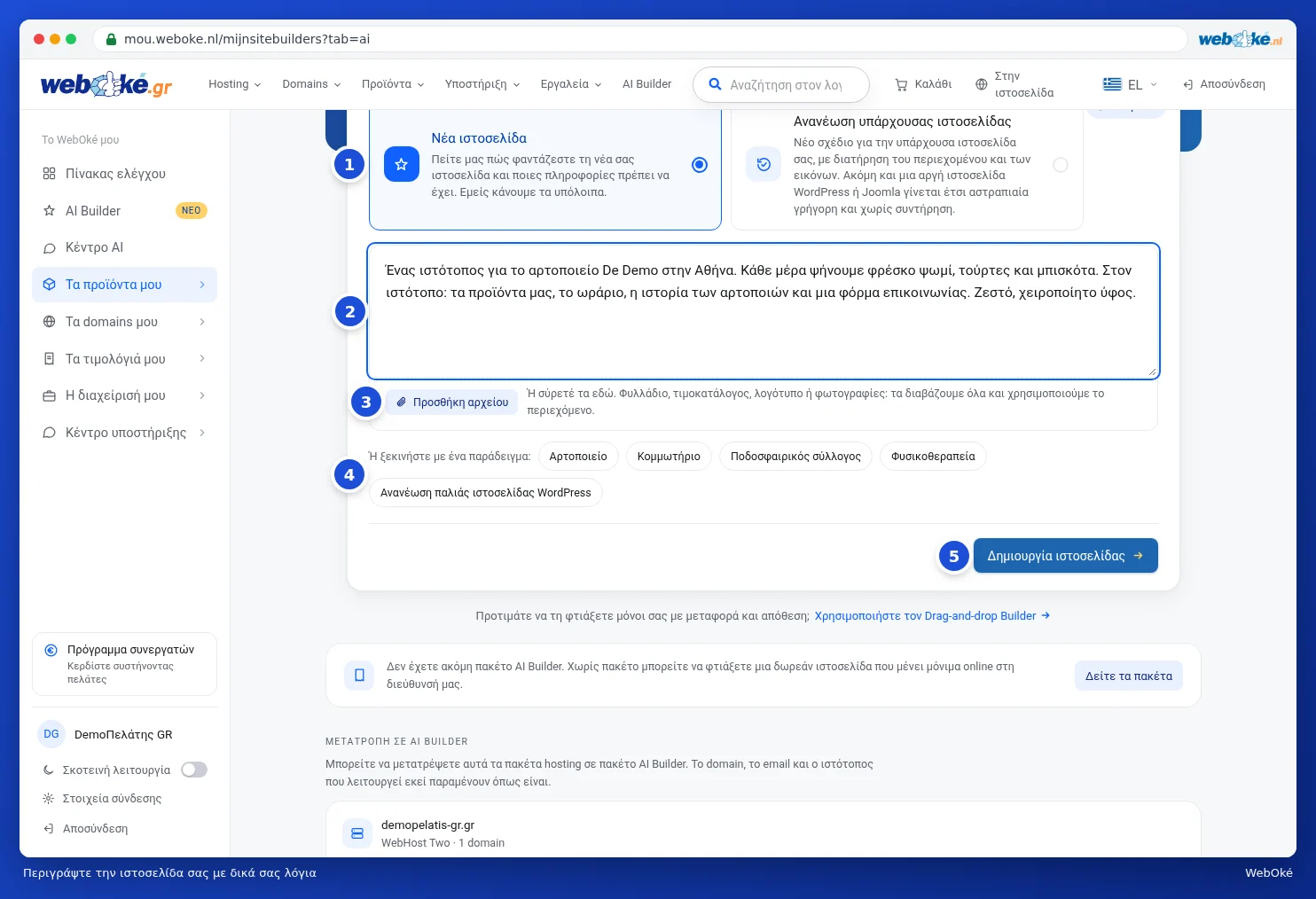Open the shopping cart icon
The width and height of the screenshot is (1316, 899).
coord(901,84)
